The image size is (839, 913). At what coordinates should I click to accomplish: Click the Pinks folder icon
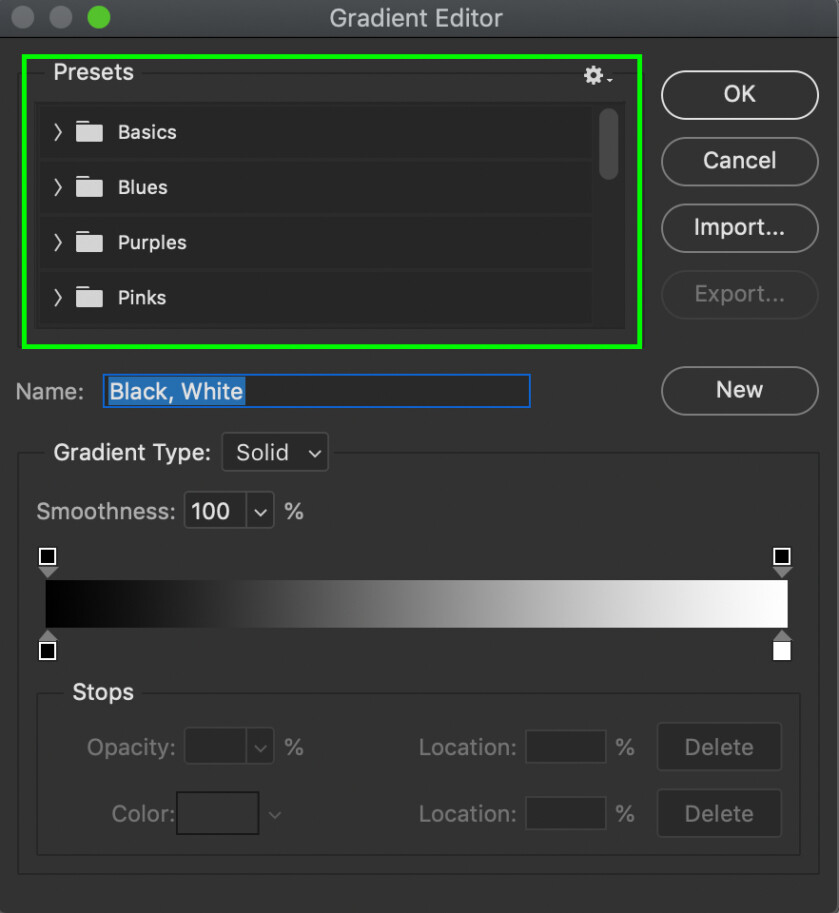coord(89,297)
